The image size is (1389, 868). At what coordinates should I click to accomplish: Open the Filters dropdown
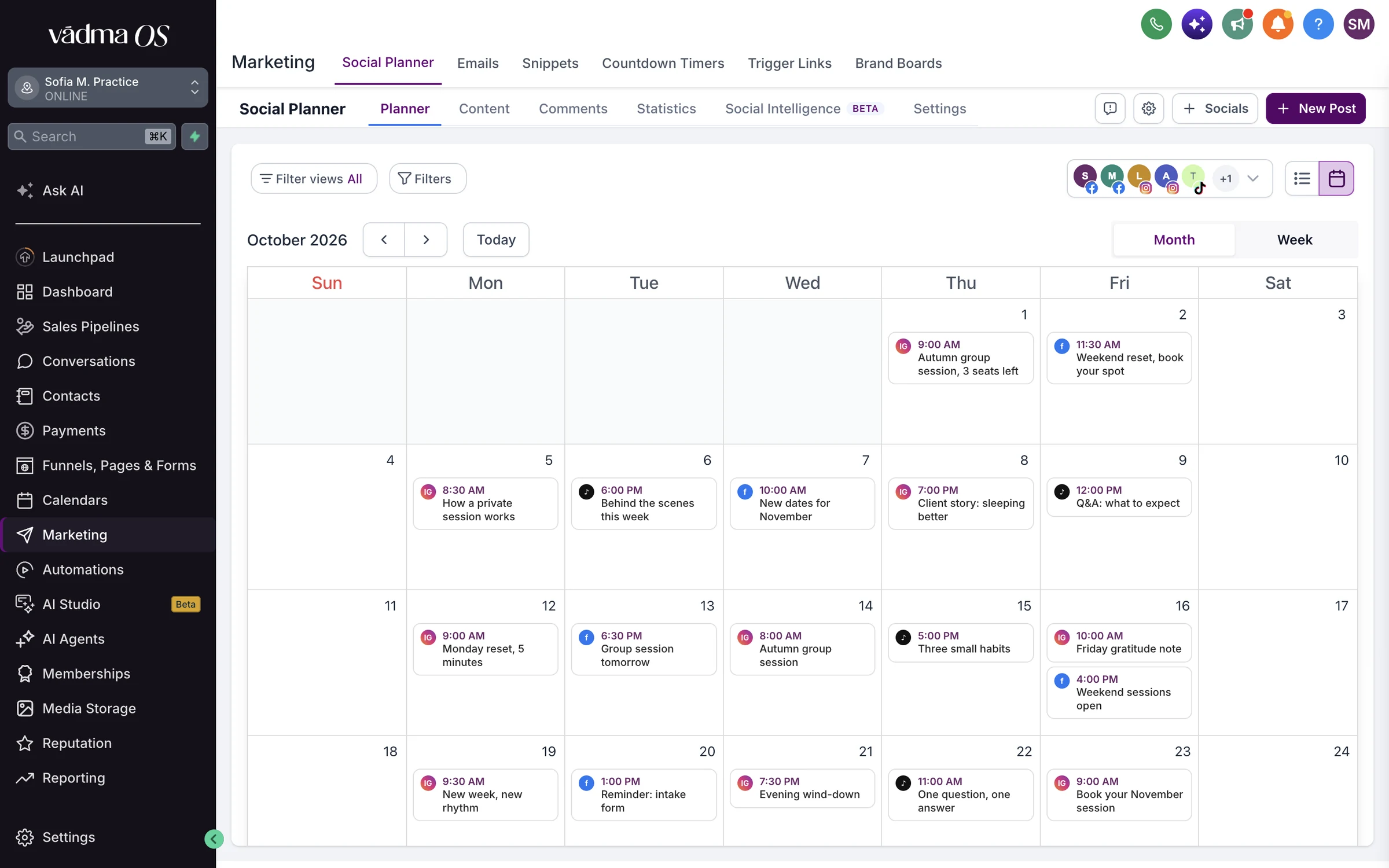(427, 178)
